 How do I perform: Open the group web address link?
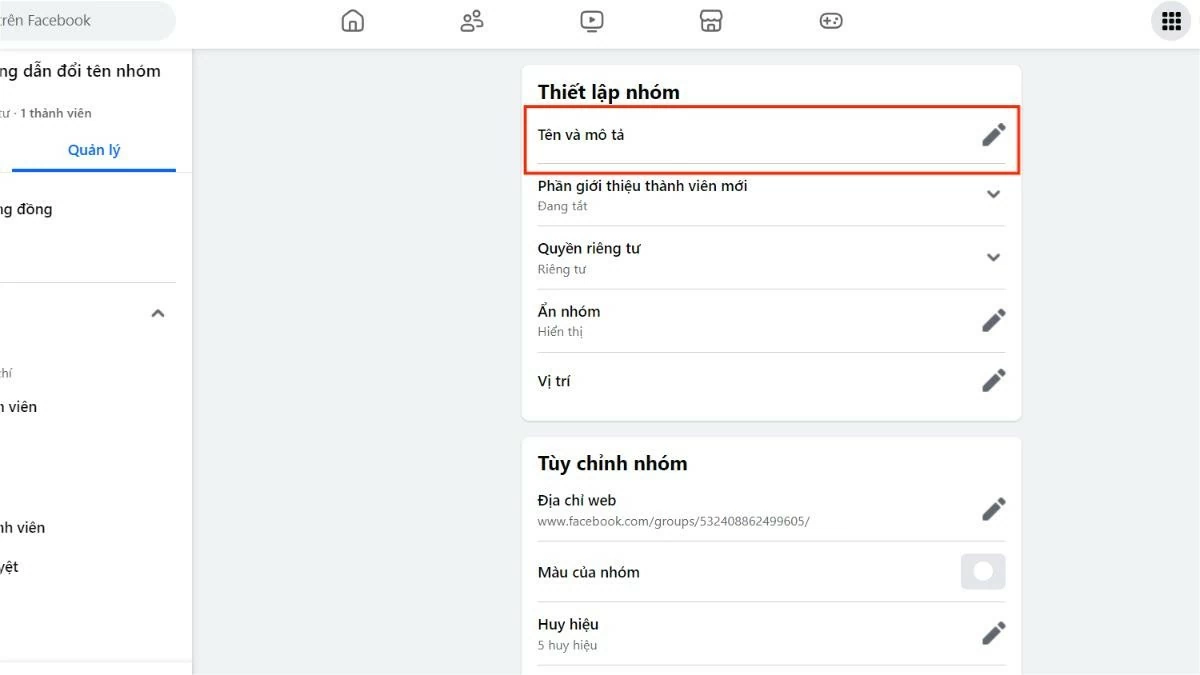pyautogui.click(x=672, y=521)
